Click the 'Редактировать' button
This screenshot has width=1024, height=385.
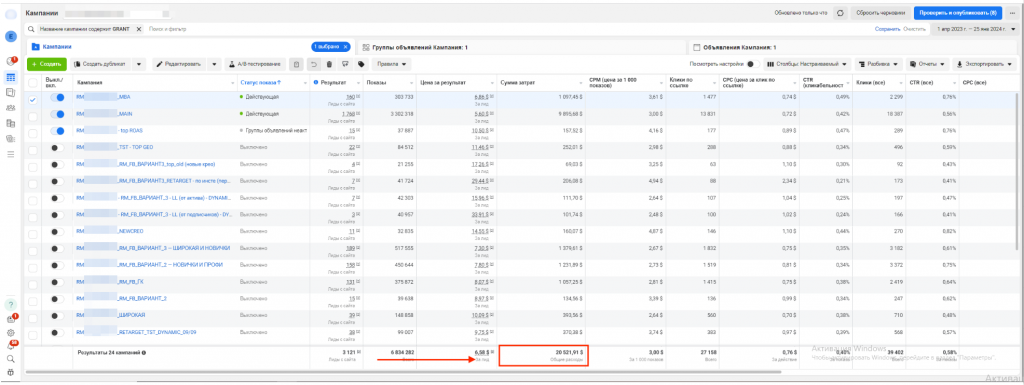pos(180,64)
